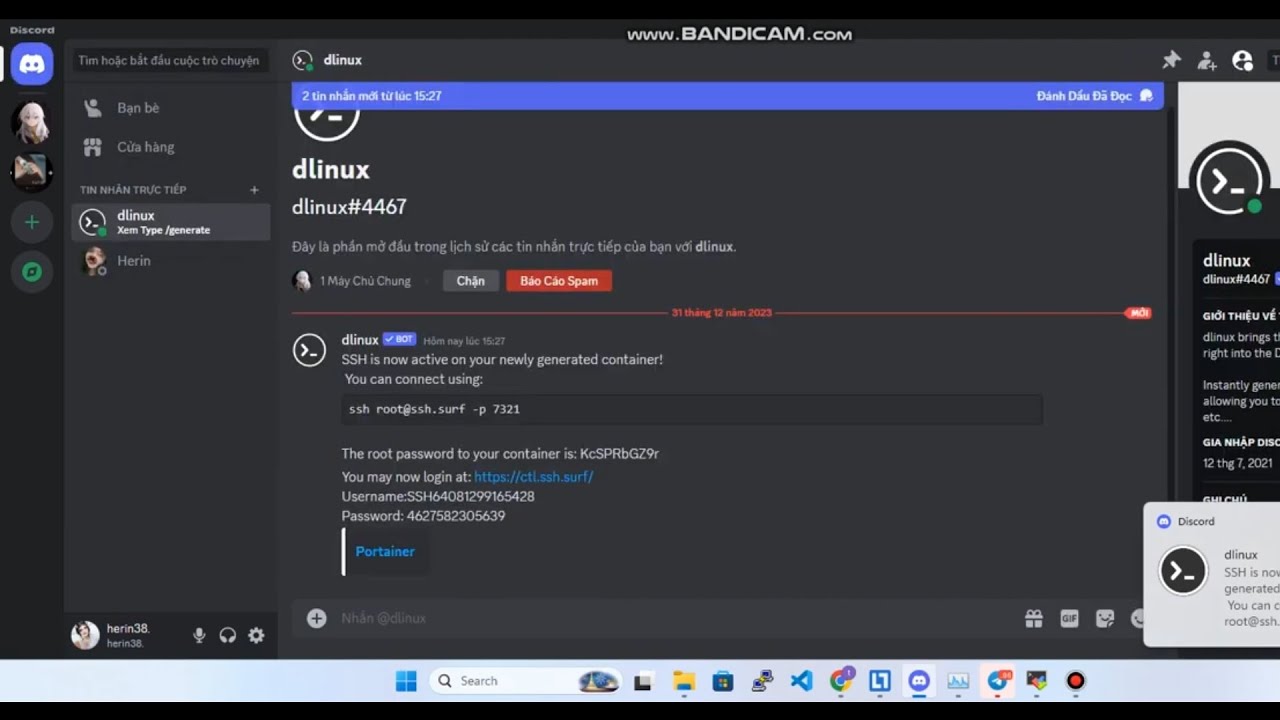Image resolution: width=1280 pixels, height=720 pixels.
Task: Click the Password: 4627582305639 line
Action: (423, 516)
